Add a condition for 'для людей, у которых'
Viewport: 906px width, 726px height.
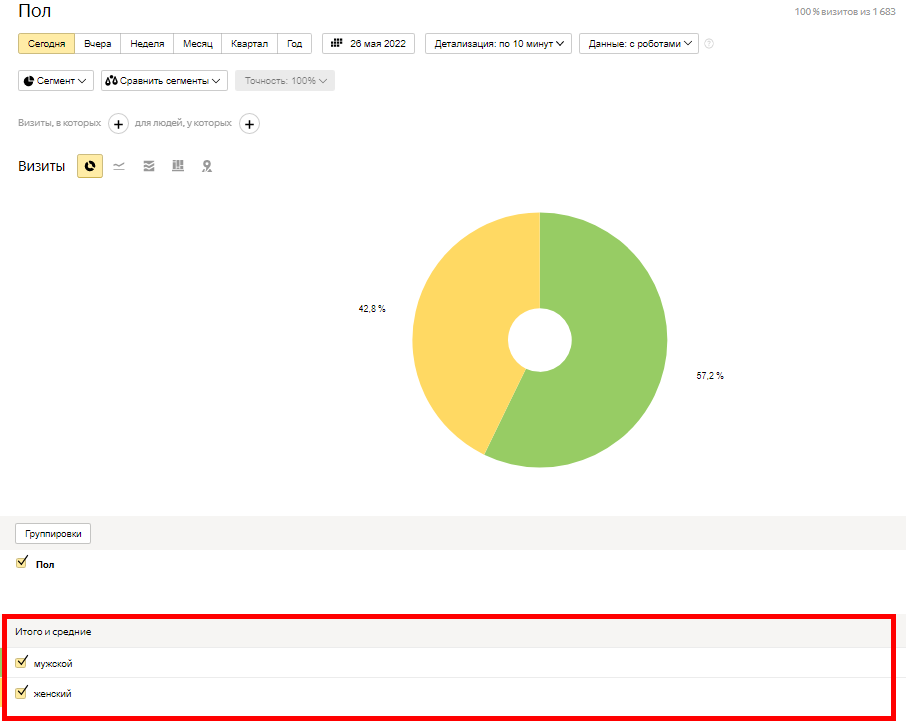(249, 124)
